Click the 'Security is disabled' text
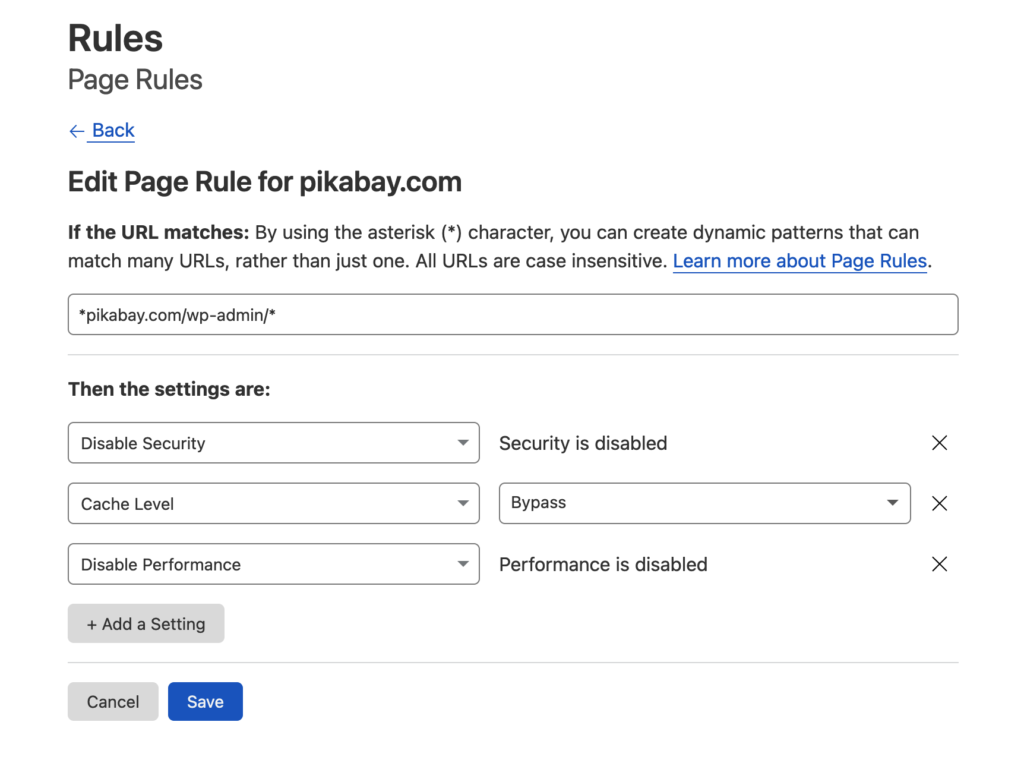 [x=583, y=444]
